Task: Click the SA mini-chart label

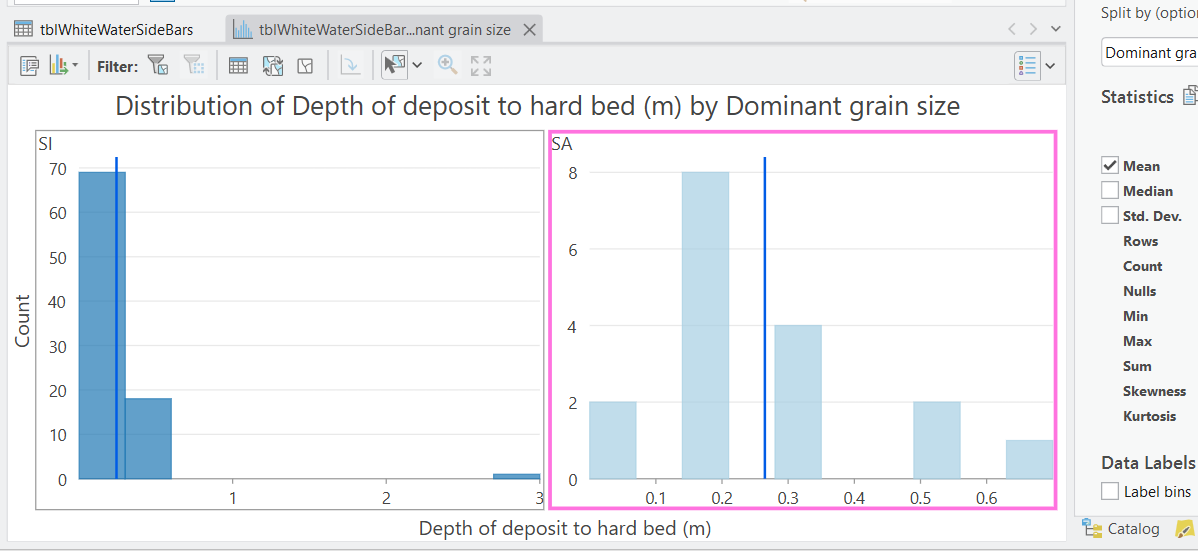Action: click(562, 142)
